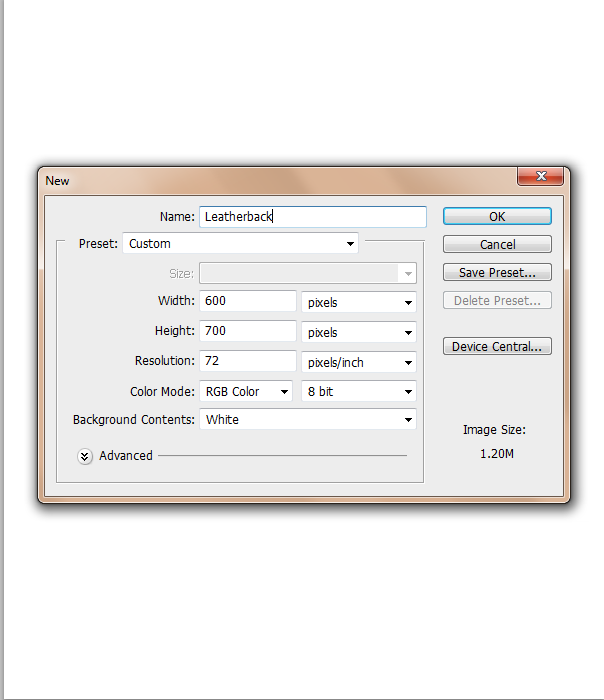
Task: Click into the Height field showing 700
Action: point(248,331)
